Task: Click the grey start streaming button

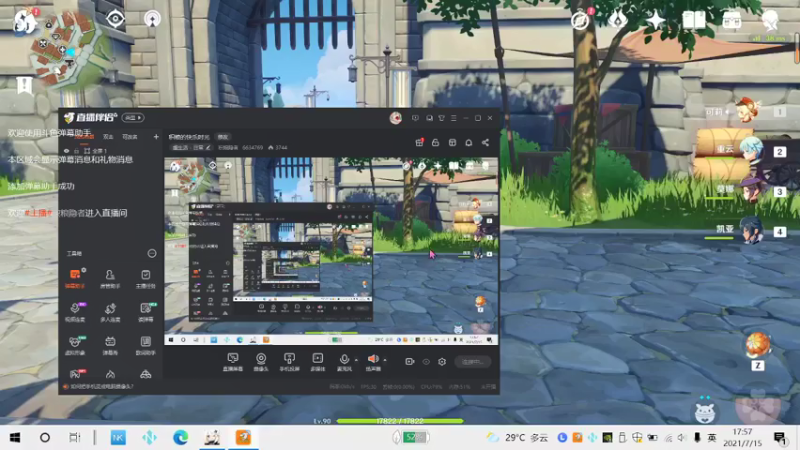Action: click(x=472, y=362)
